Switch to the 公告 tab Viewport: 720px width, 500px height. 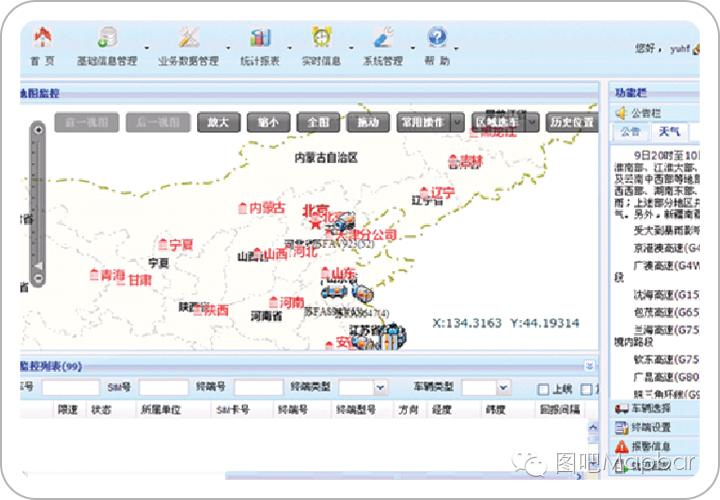click(630, 132)
